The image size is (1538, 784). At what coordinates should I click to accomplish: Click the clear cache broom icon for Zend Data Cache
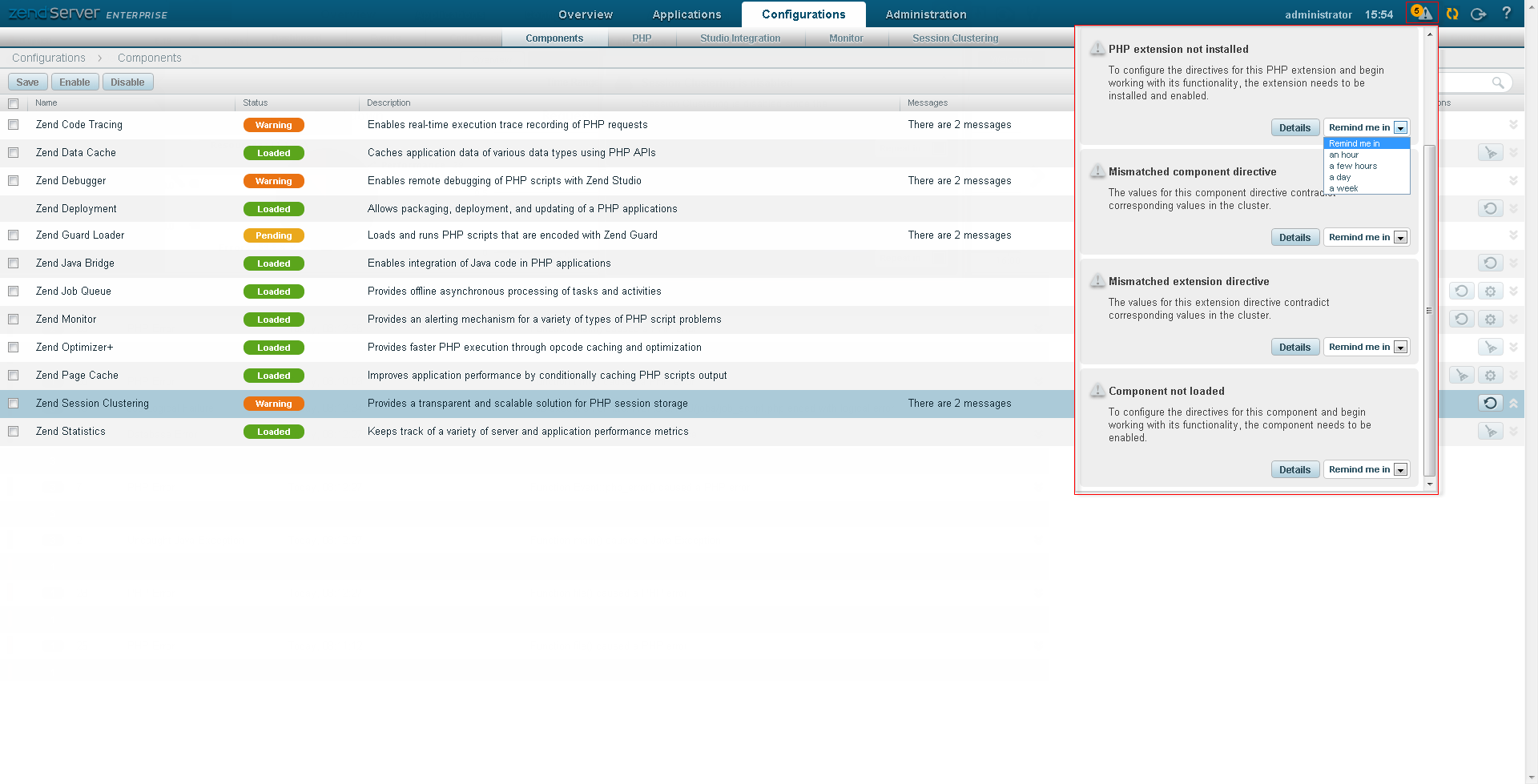(1490, 153)
